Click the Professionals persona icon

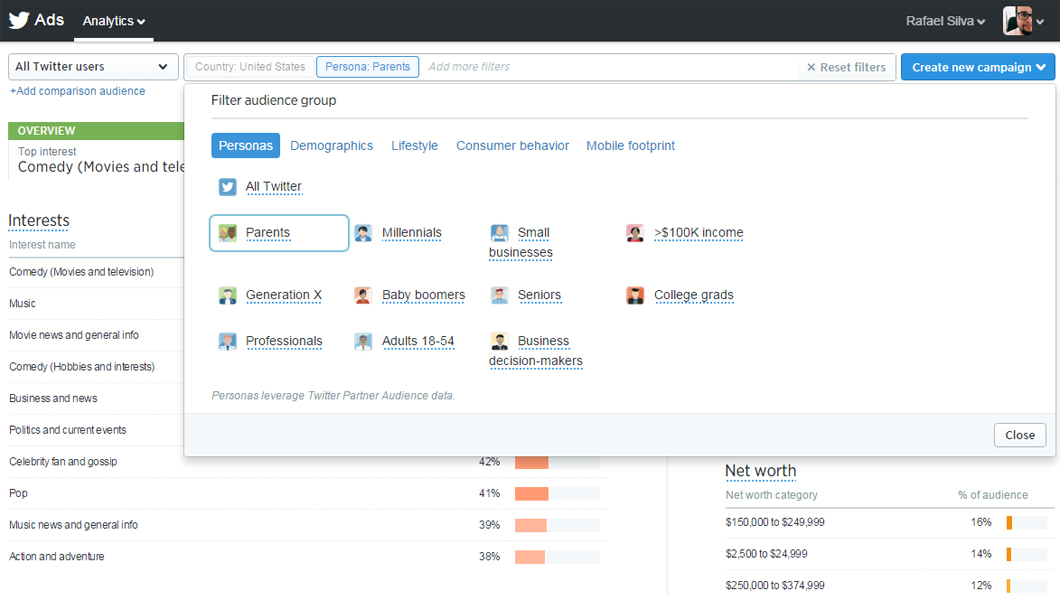(x=226, y=341)
